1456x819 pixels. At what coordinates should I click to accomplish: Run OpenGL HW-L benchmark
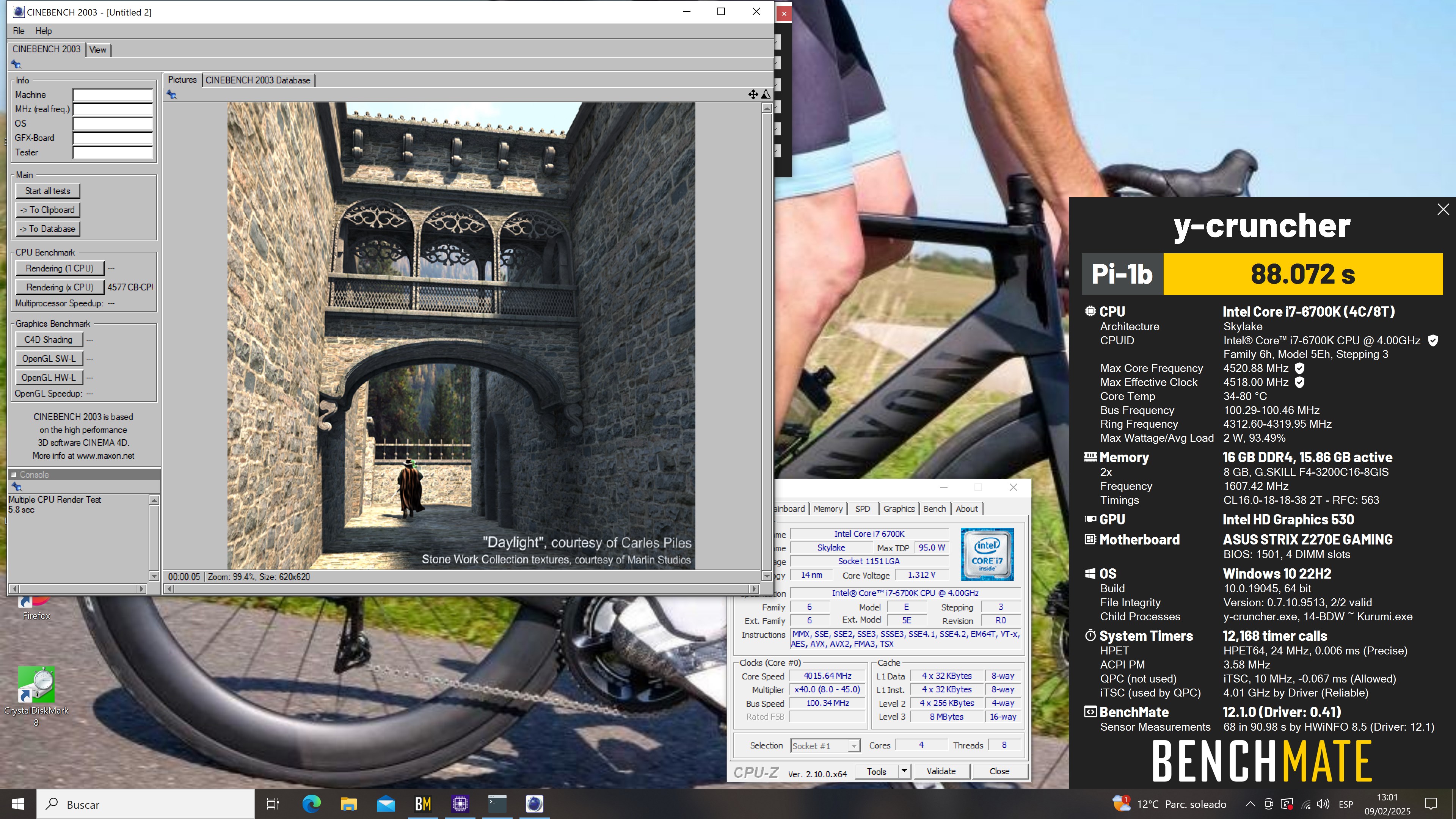coord(49,378)
